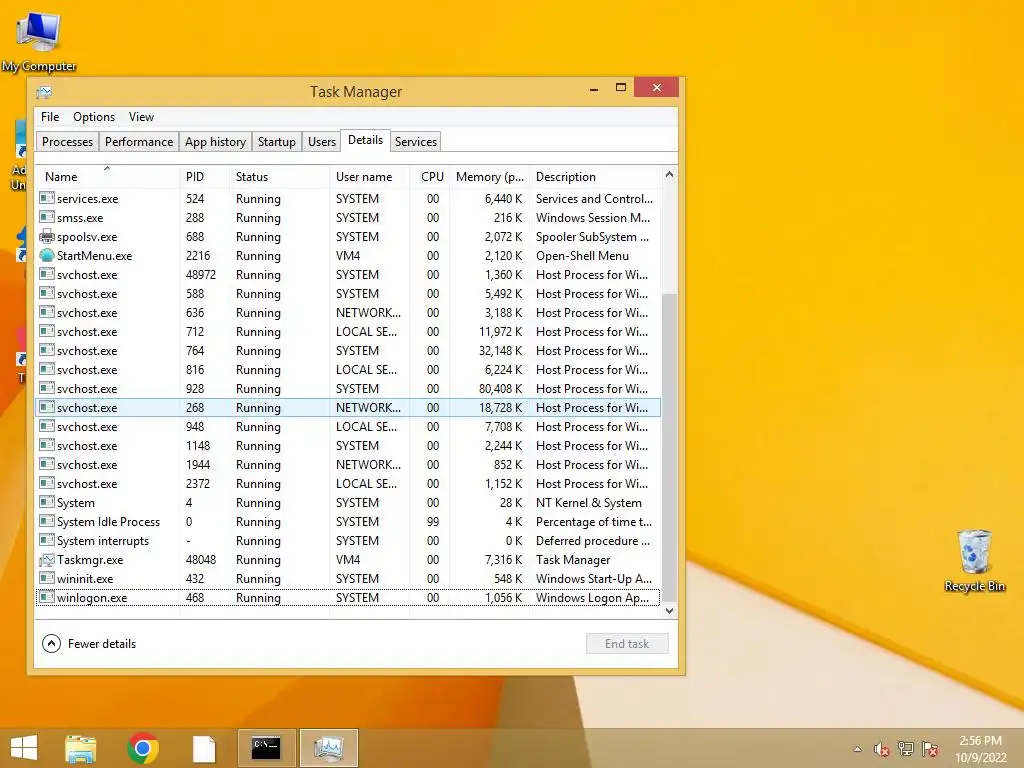The image size is (1024, 768).
Task: Switch to the Performance tab
Action: [139, 142]
